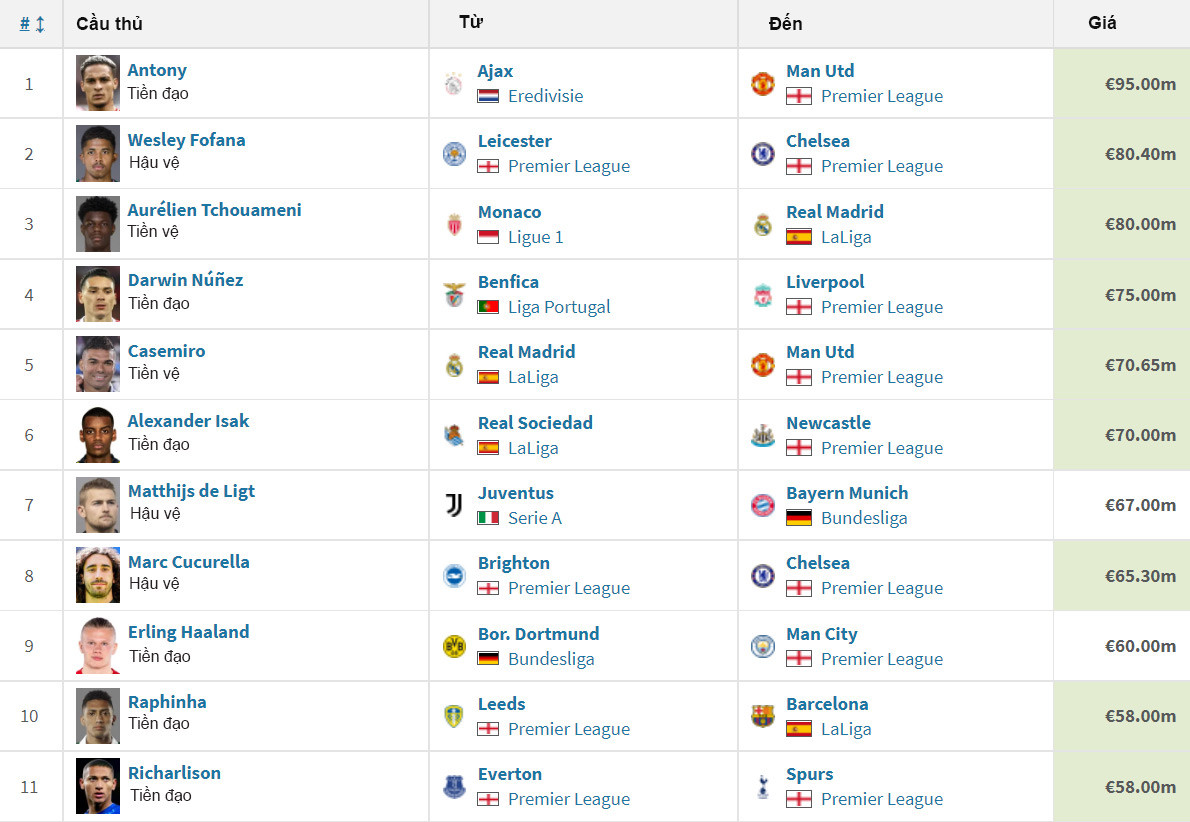Click the Bayern Munich crest icon
The image size is (1190, 822).
[x=763, y=505]
